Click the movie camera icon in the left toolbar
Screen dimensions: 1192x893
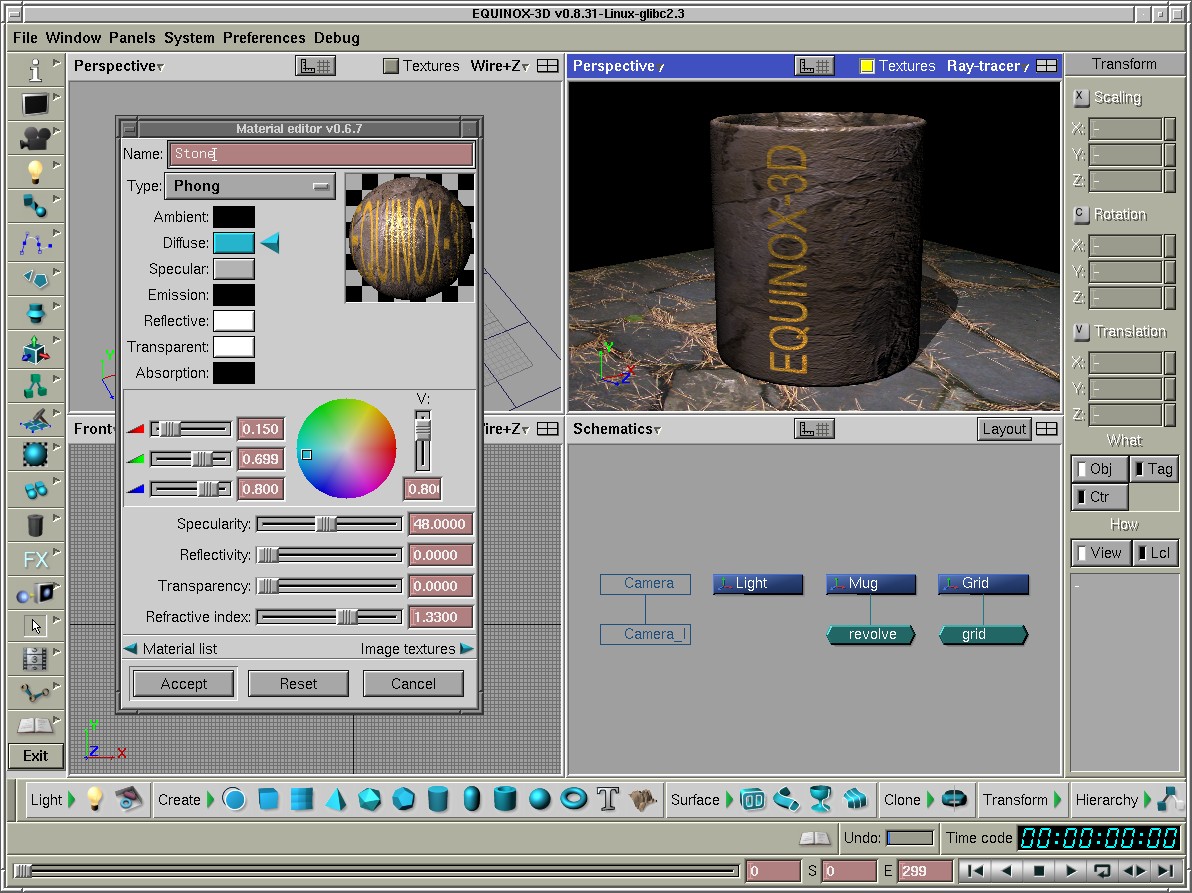[x=35, y=138]
